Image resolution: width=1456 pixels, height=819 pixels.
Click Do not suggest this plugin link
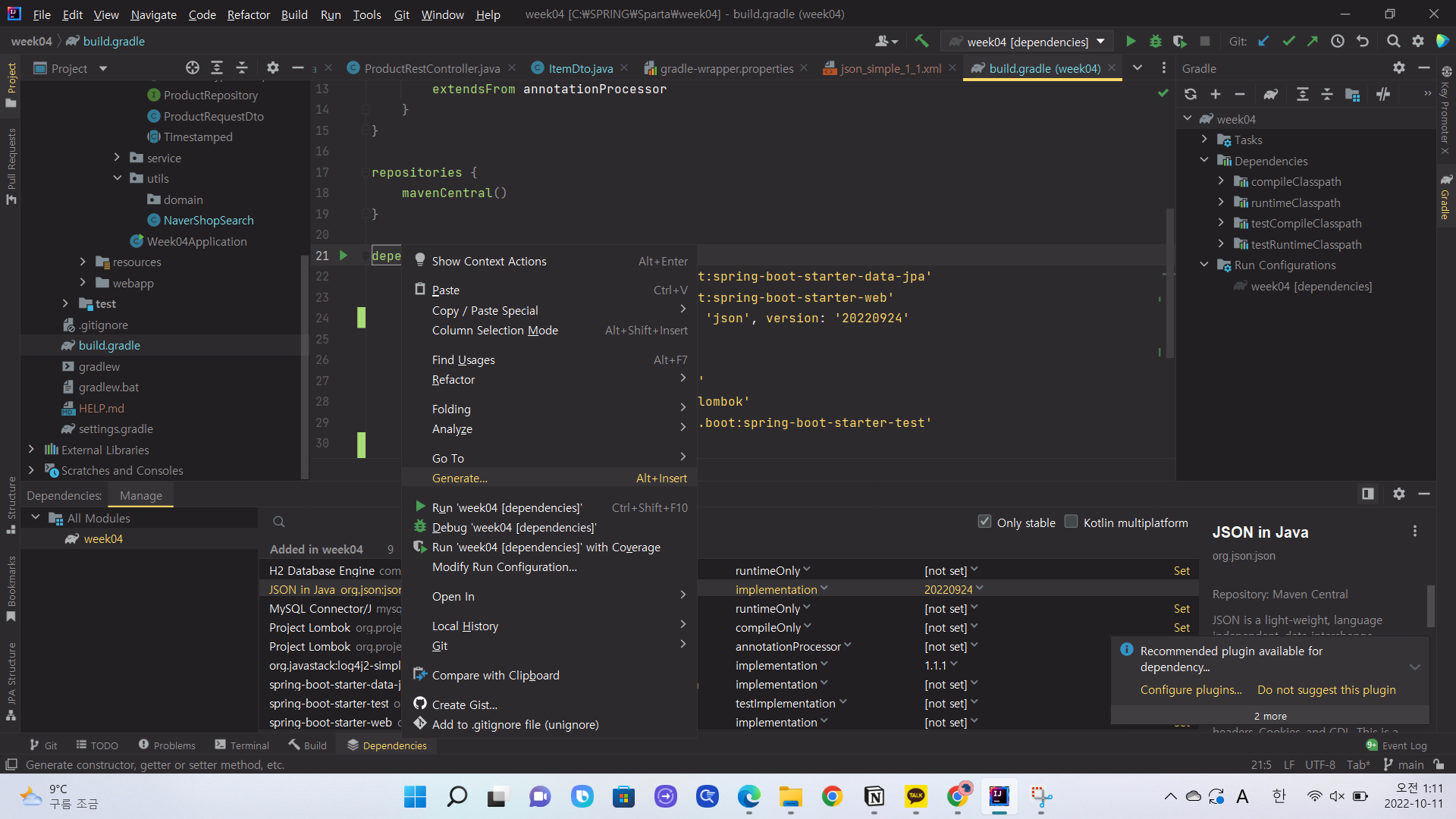[x=1326, y=690]
